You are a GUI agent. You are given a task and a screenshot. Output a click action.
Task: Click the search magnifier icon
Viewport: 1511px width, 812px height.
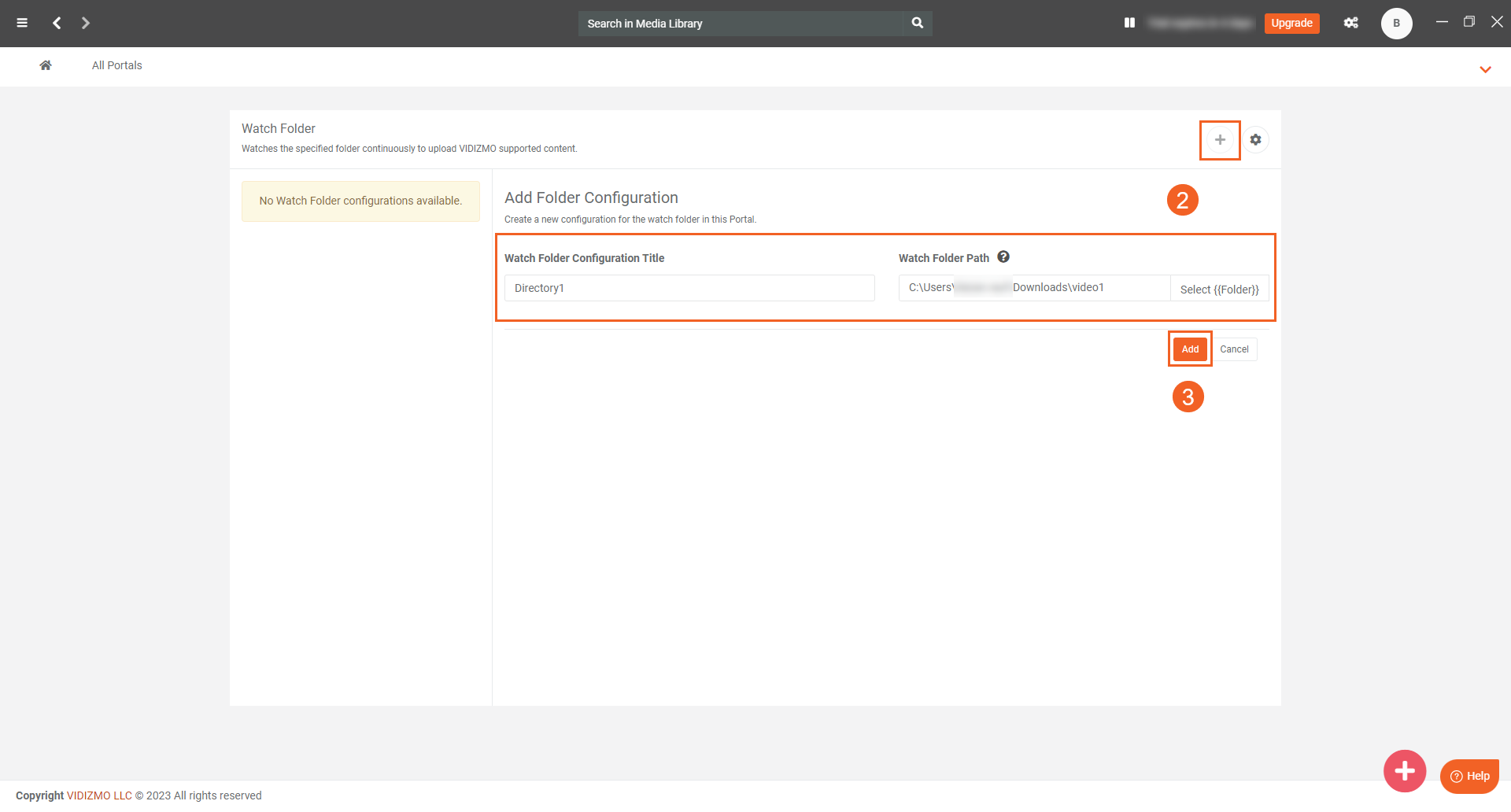pyautogui.click(x=917, y=23)
